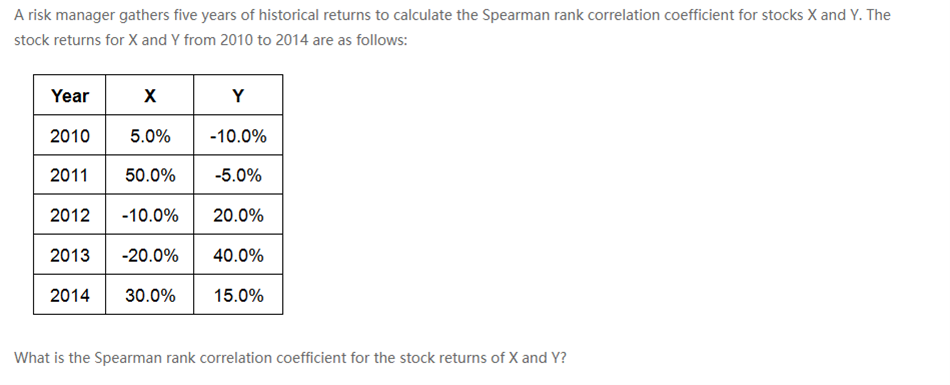Screen dimensions: 950x385
Task: Select the 5.0% value for X
Action: [x=150, y=135]
